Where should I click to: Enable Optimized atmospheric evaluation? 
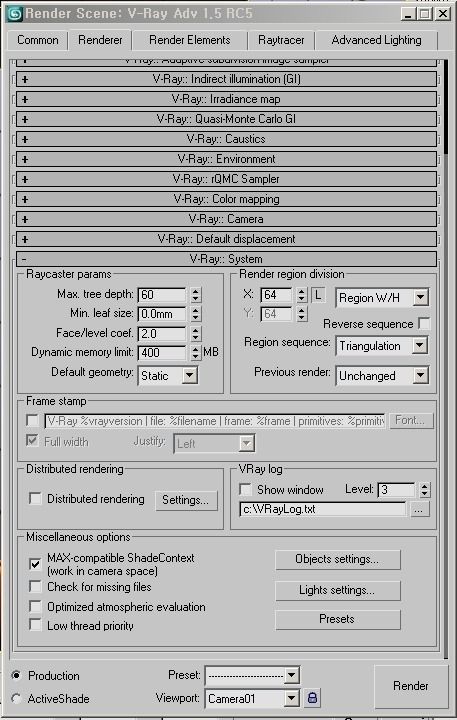coord(35,606)
